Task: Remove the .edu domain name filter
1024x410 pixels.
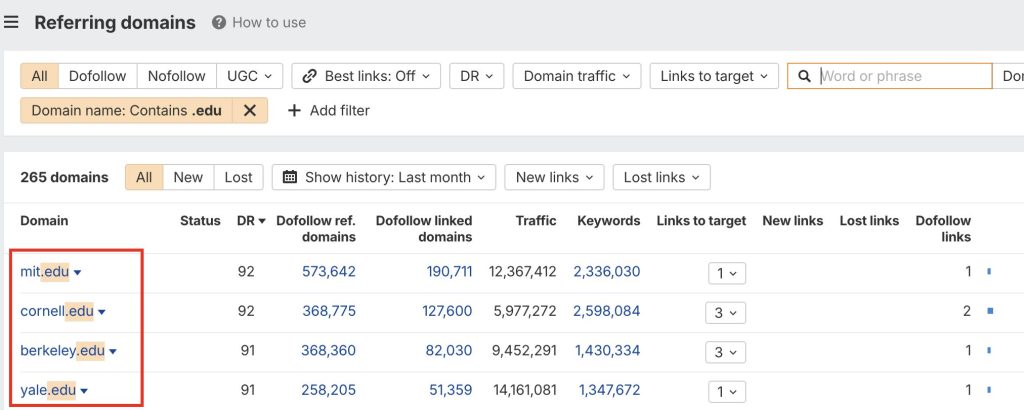Action: [x=249, y=110]
